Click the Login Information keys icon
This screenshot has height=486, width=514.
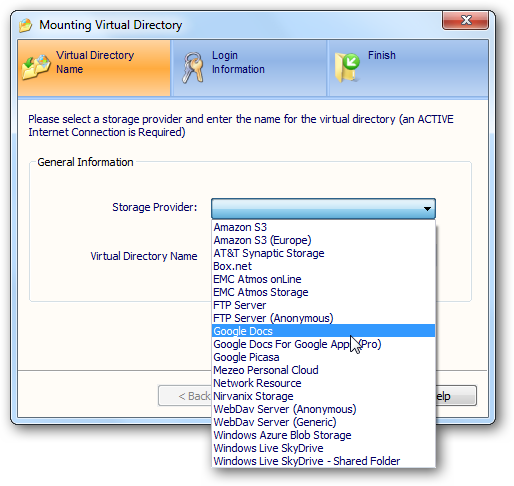193,68
